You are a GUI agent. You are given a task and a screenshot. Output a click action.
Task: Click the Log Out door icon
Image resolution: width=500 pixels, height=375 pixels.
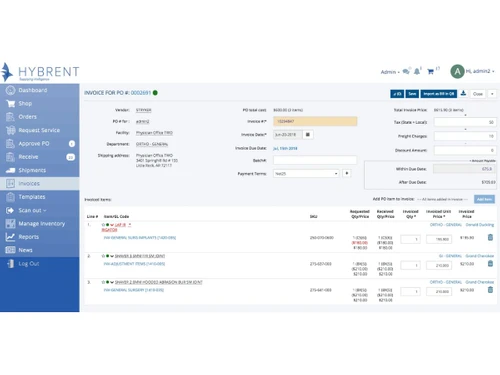point(10,264)
